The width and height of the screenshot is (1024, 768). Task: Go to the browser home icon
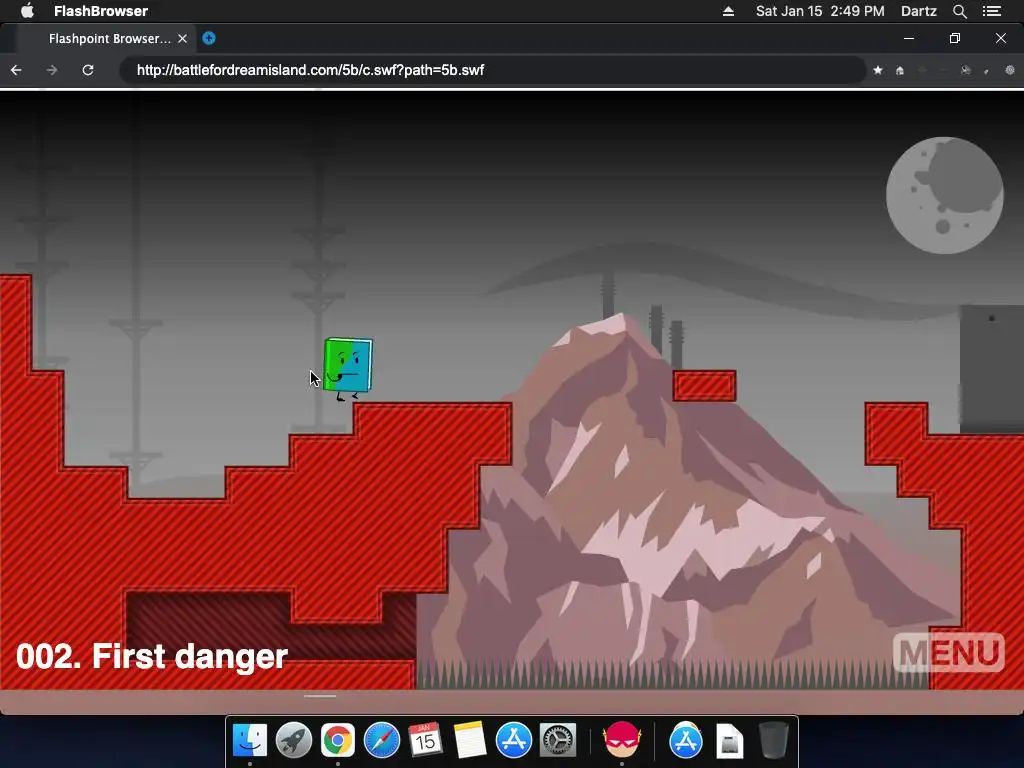[900, 70]
